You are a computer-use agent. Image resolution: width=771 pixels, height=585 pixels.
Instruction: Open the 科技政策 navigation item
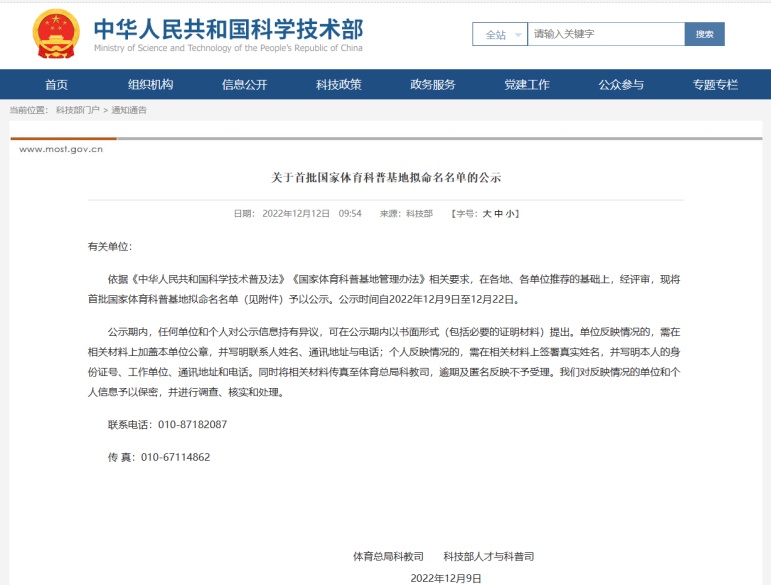(x=338, y=85)
